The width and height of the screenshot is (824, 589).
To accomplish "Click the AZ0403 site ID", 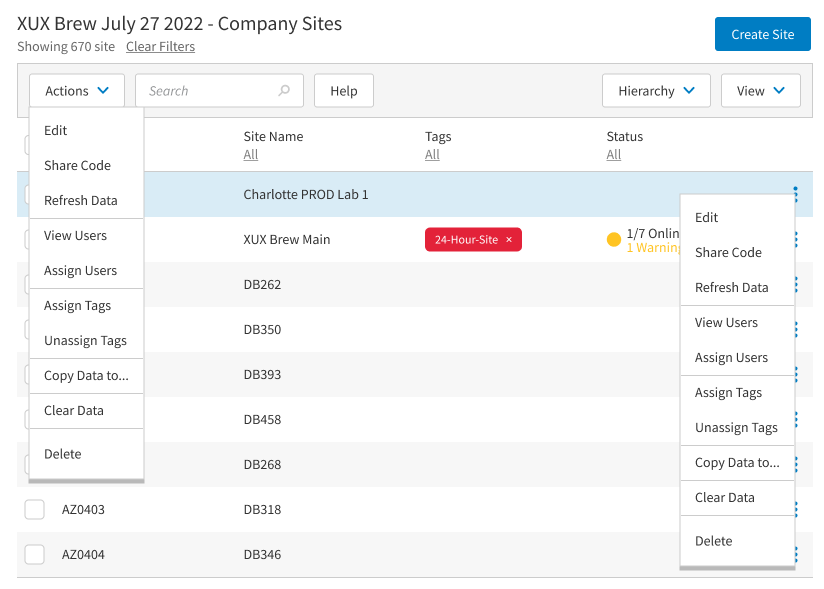I will tap(83, 510).
